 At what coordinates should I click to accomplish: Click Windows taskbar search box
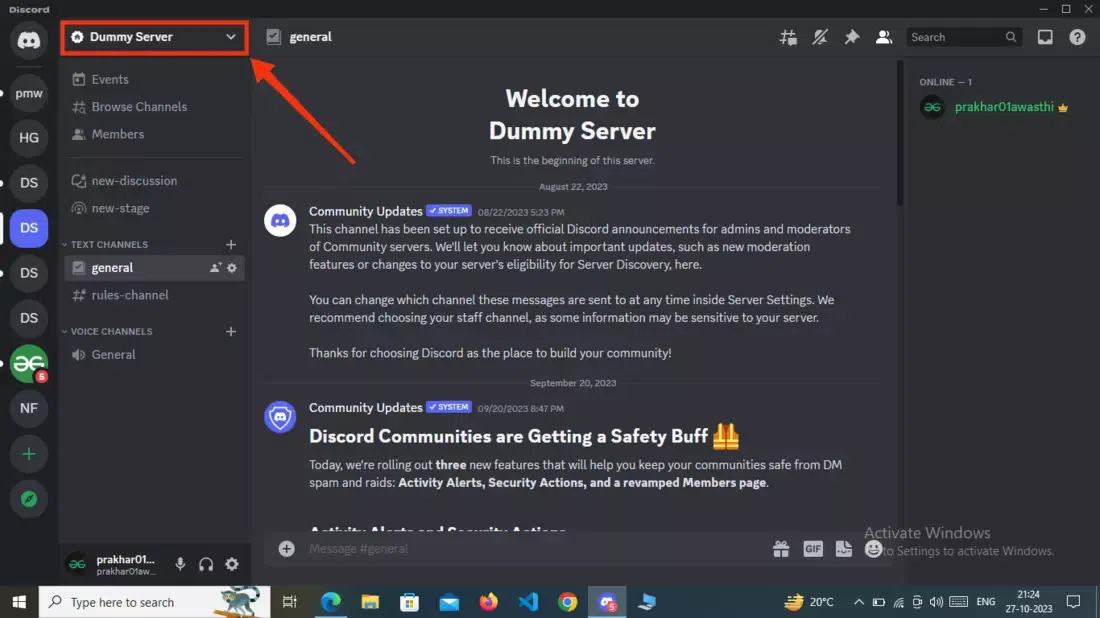tap(154, 602)
